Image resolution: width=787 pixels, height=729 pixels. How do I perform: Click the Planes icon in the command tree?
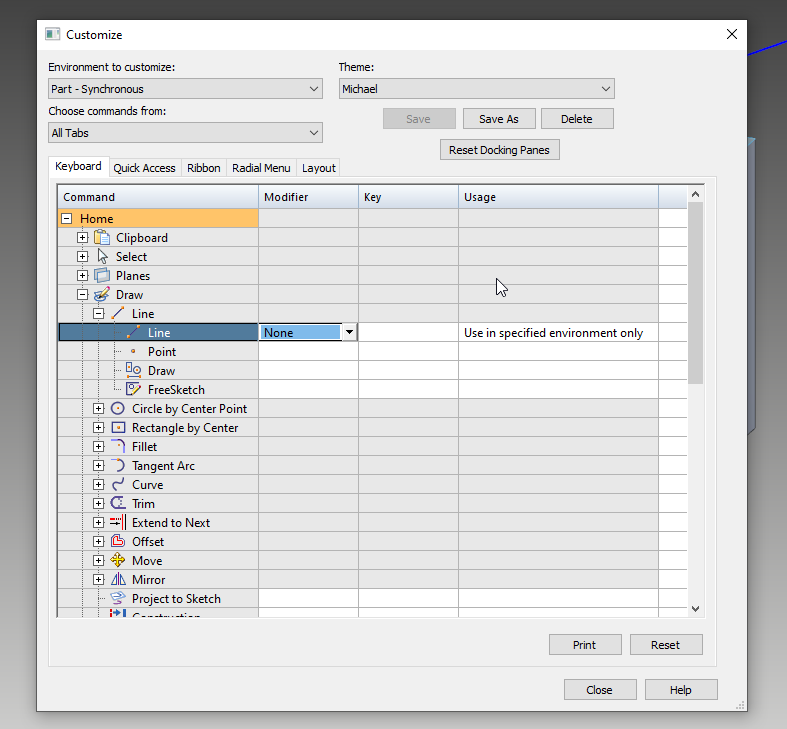click(102, 275)
